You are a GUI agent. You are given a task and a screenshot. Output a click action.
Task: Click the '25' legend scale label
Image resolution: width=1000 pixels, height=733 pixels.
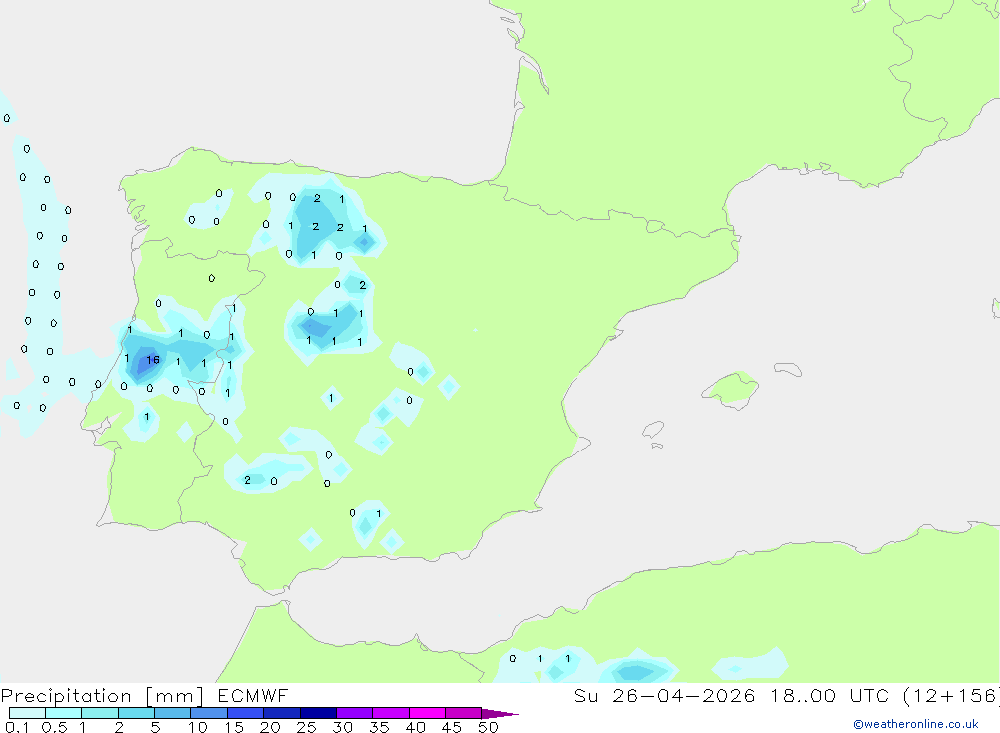[x=306, y=727]
